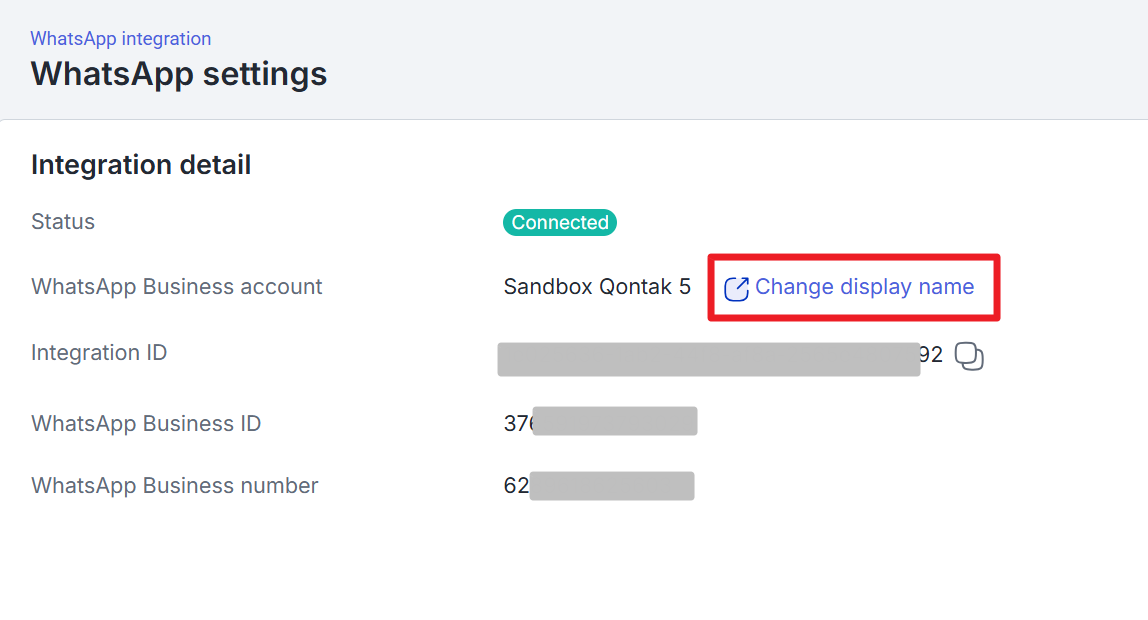Click the WhatsApp settings page title
Viewport: 1148px width, 620px height.
179,74
